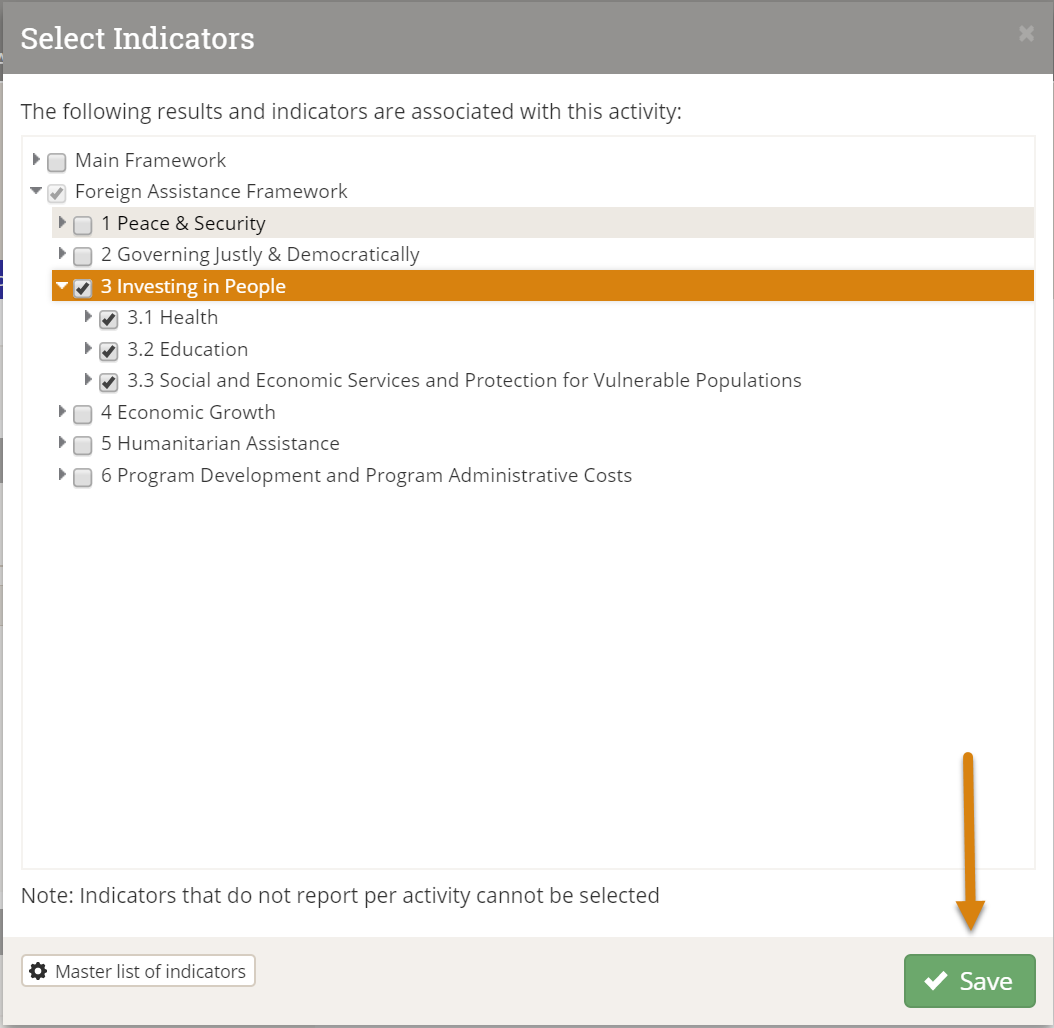This screenshot has width=1054, height=1028.
Task: Uncheck the 3.2 Education checkbox
Action: [109, 351]
